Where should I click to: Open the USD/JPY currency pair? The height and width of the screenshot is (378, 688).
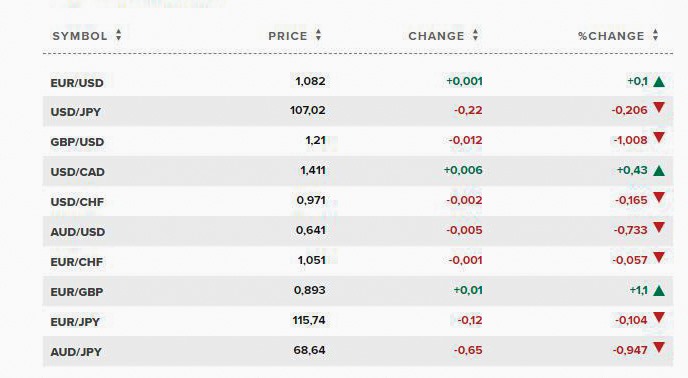point(75,112)
